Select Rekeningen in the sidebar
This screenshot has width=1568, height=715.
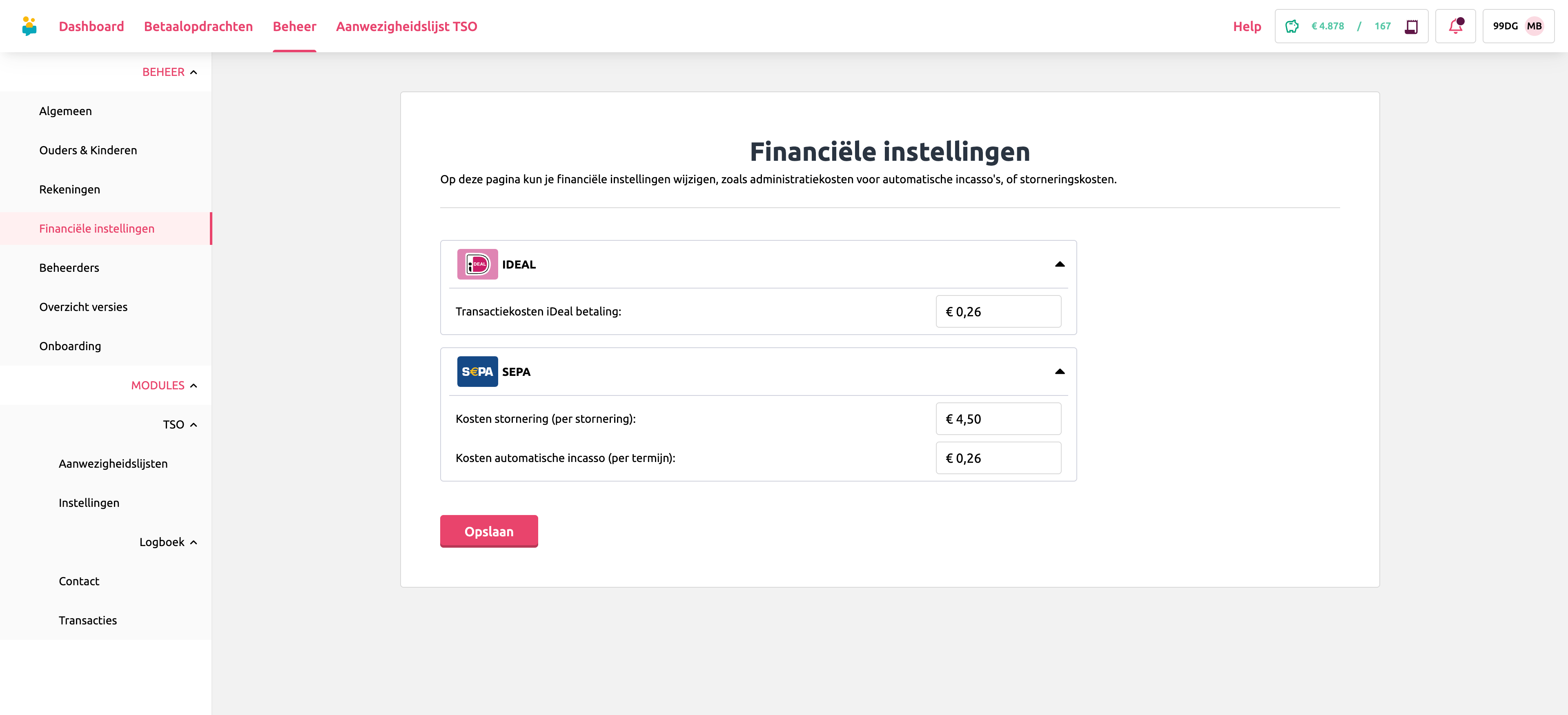[x=69, y=189]
